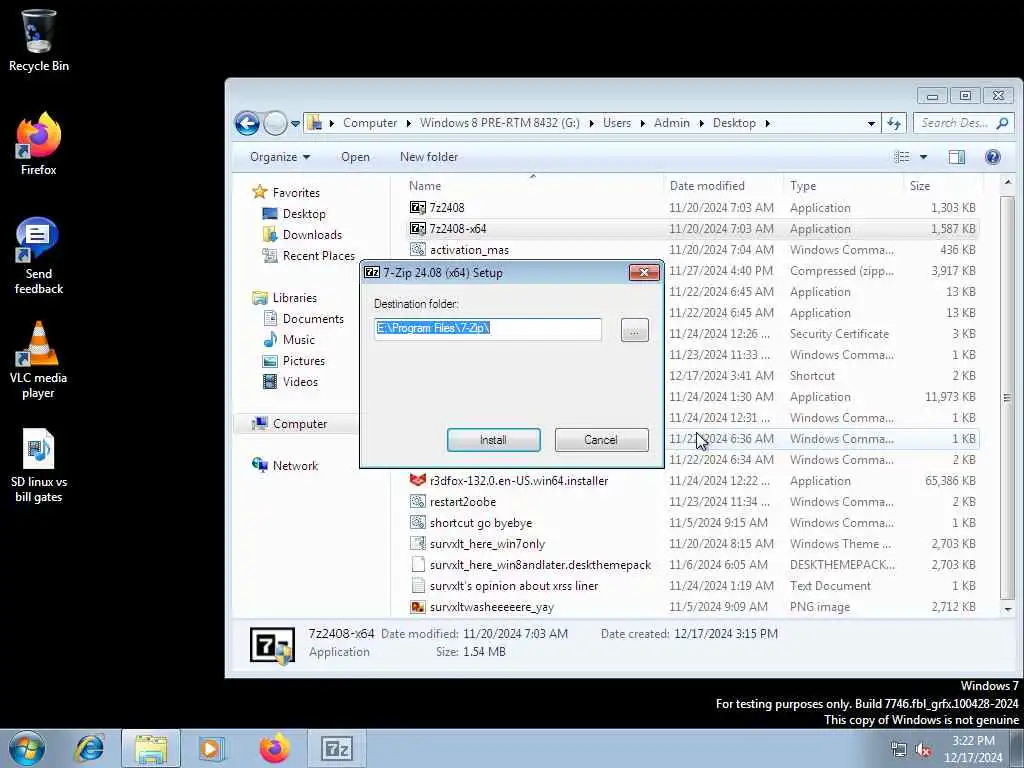
Task: Click the Refresh button beside the address bar
Action: (x=894, y=123)
